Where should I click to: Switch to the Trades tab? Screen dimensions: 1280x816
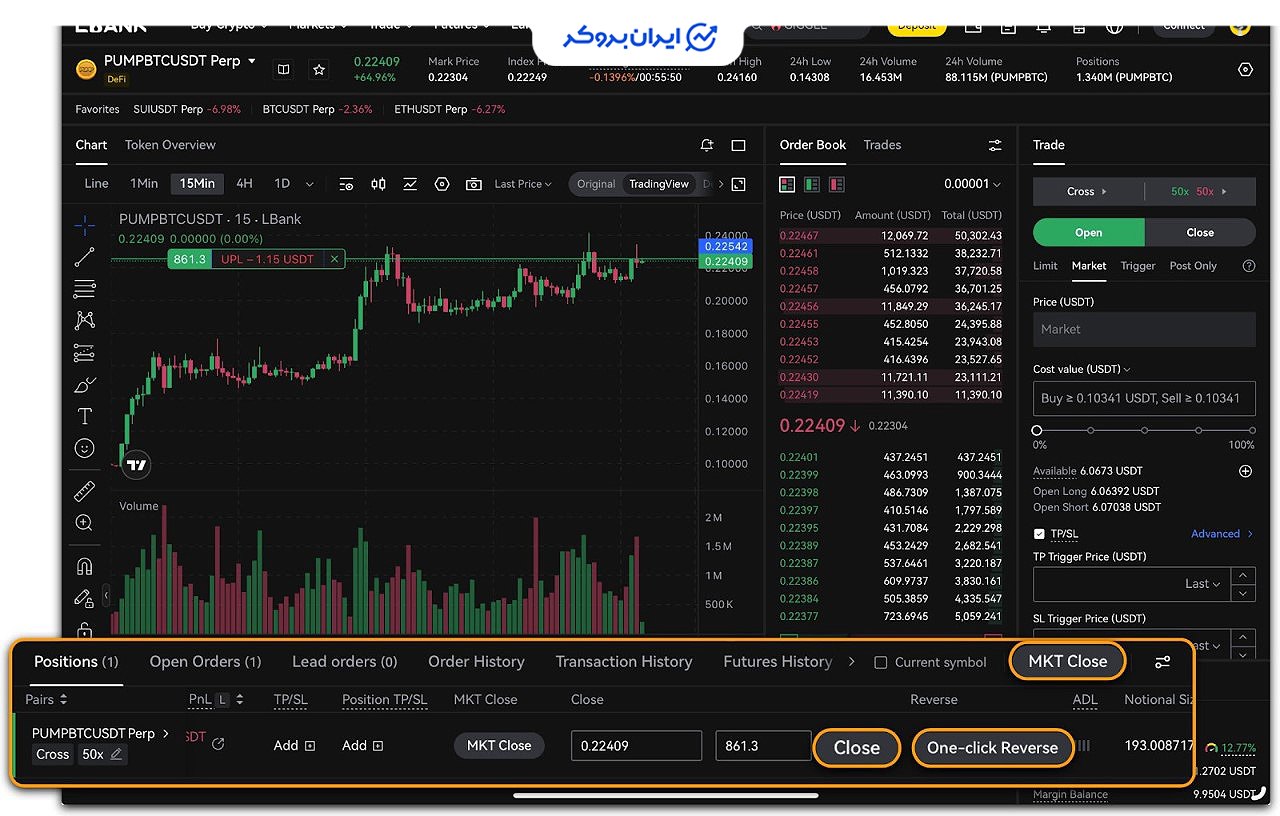tap(882, 145)
